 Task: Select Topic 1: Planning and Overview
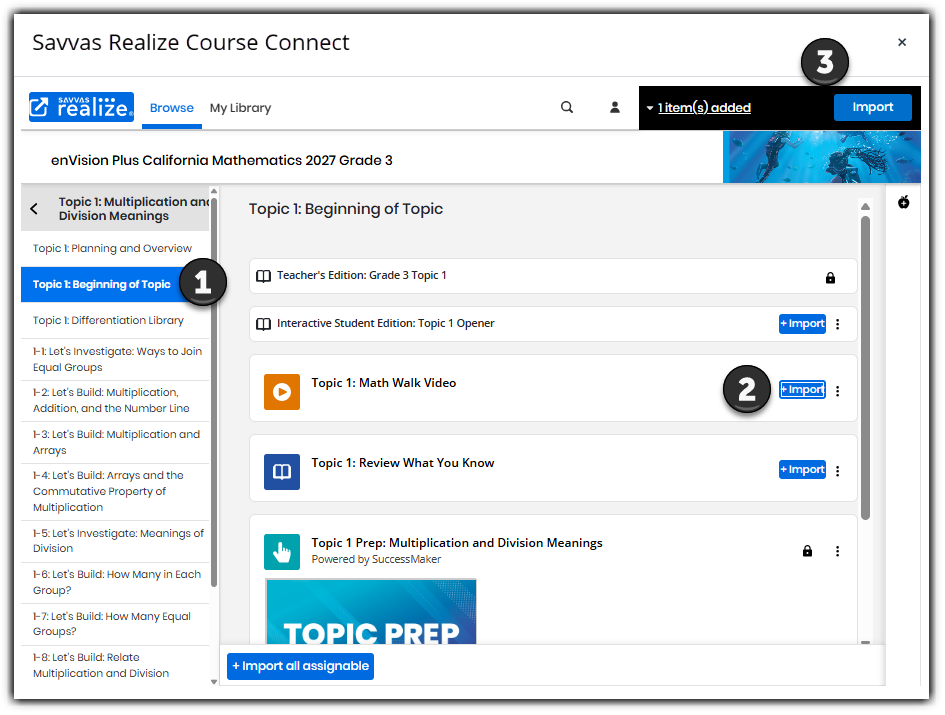[x=115, y=248]
